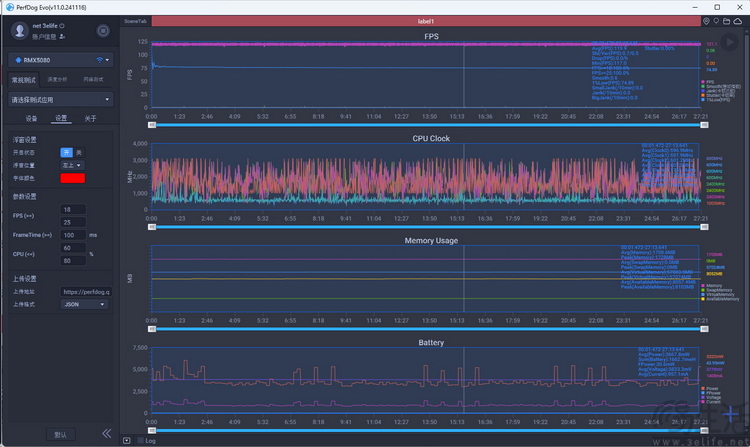Image resolution: width=750 pixels, height=447 pixels.
Task: Click the red font color swatch
Action: click(x=73, y=178)
